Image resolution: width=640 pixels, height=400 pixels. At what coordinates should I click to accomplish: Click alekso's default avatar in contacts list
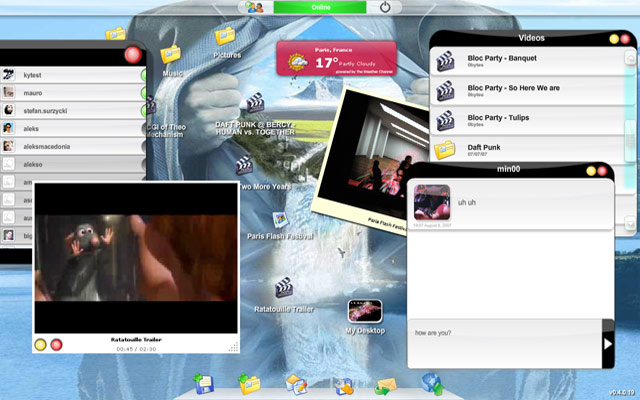pos(9,164)
